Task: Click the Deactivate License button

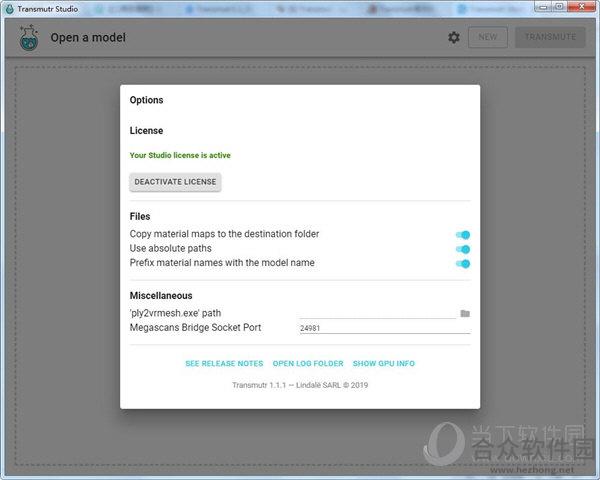Action: coord(175,182)
